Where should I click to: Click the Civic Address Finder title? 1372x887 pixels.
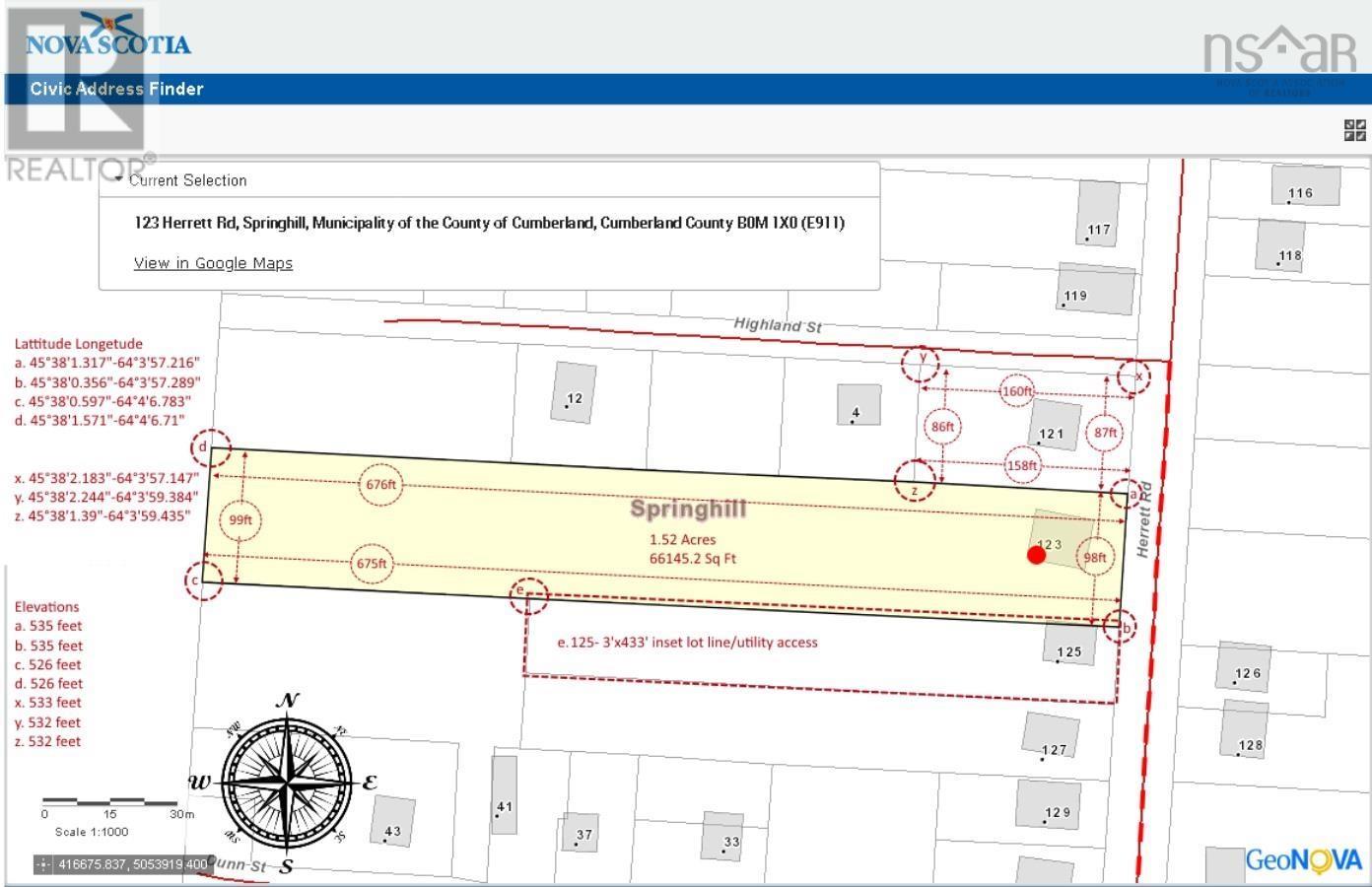click(116, 89)
